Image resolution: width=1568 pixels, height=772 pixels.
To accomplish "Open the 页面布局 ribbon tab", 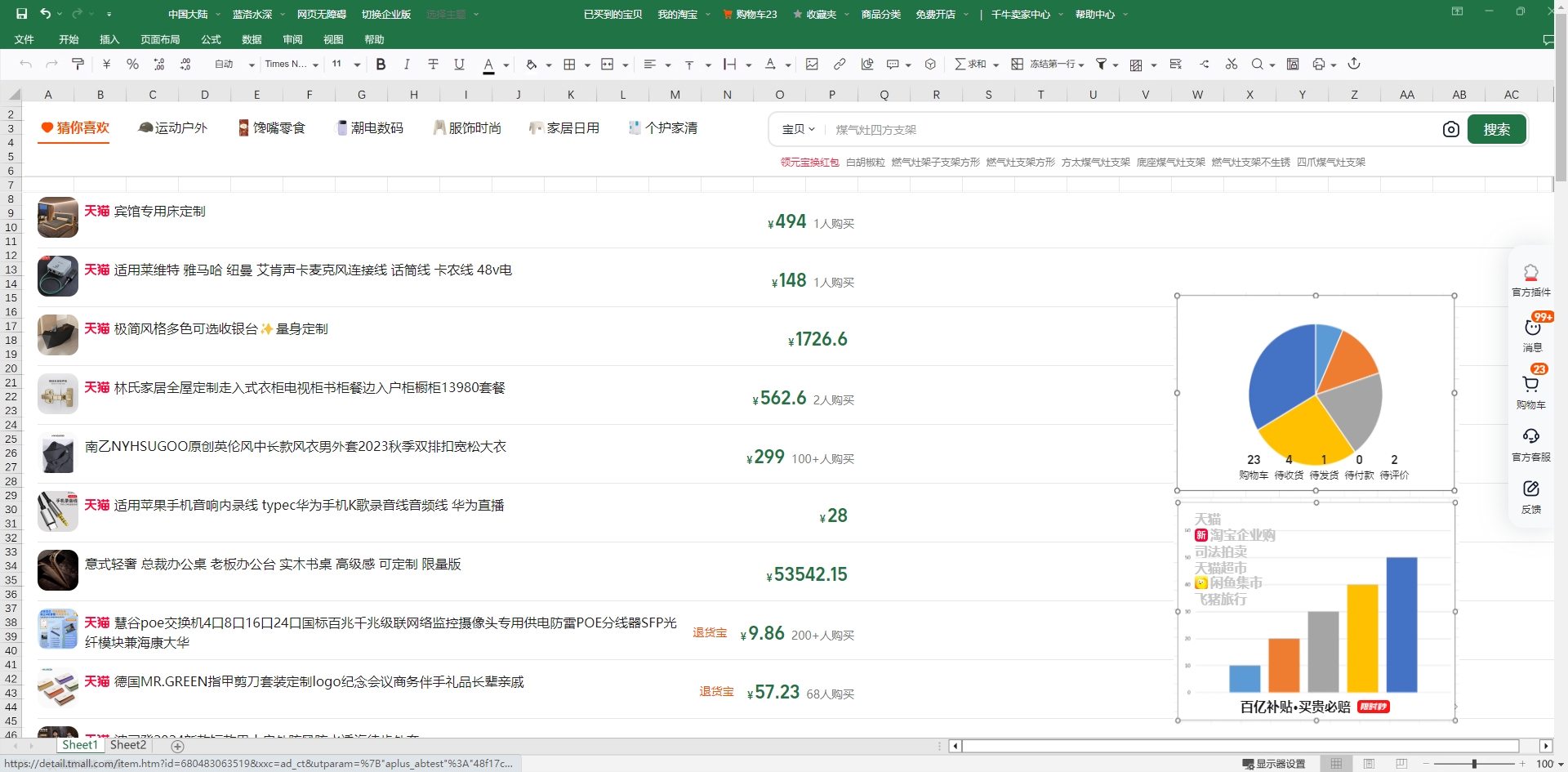I will coord(160,39).
